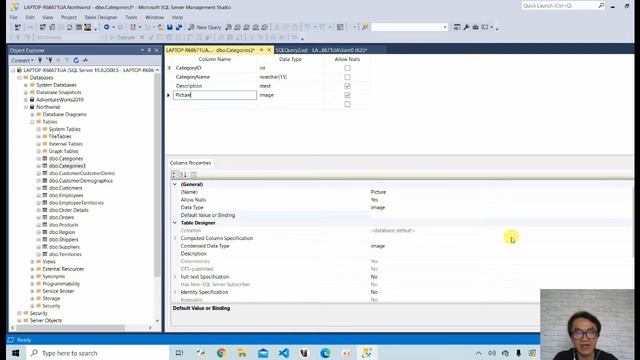Expand the Views folder node
Image resolution: width=640 pixels, height=360 pixels.
pyautogui.click(x=32, y=262)
